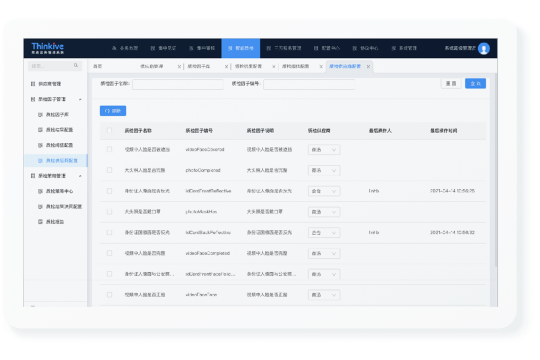Click the blue 查询 query button
This screenshot has height=360, width=540.
[475, 83]
